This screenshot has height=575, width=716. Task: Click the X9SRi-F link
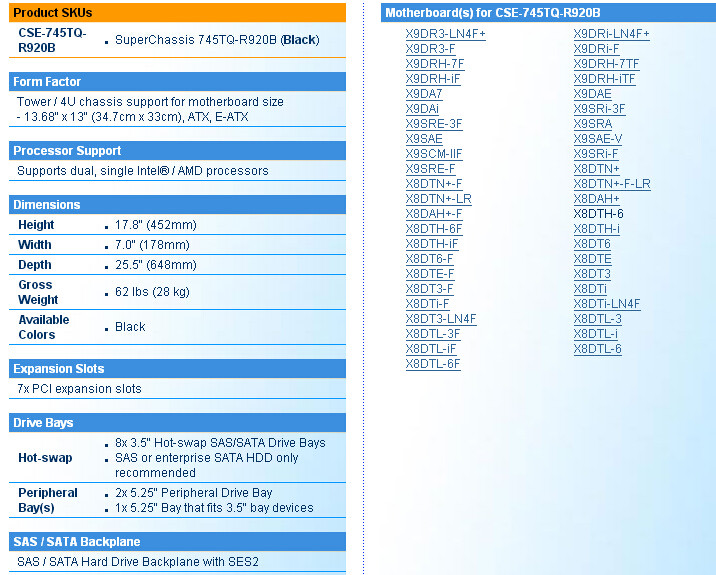click(596, 154)
